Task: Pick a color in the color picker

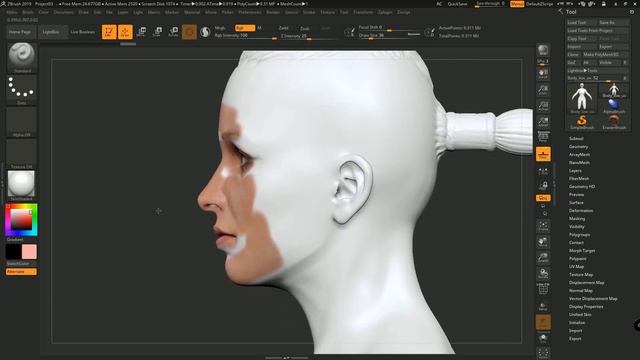Action: click(21, 220)
